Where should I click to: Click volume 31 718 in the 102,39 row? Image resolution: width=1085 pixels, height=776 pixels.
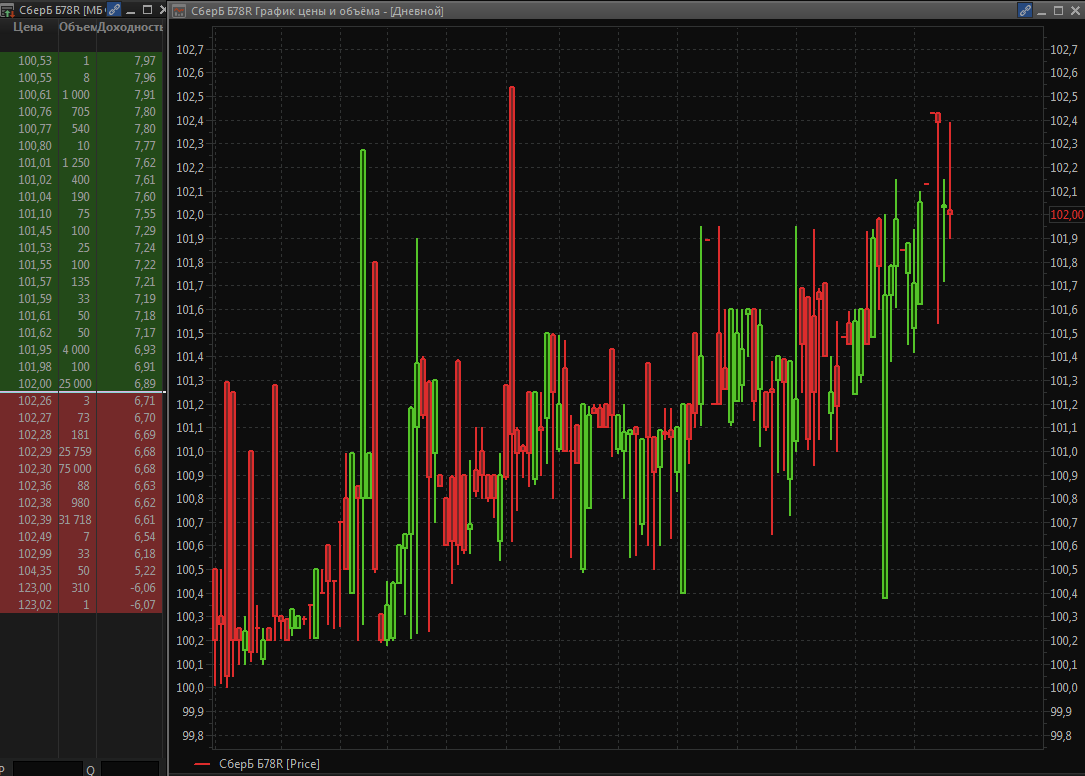[75, 520]
